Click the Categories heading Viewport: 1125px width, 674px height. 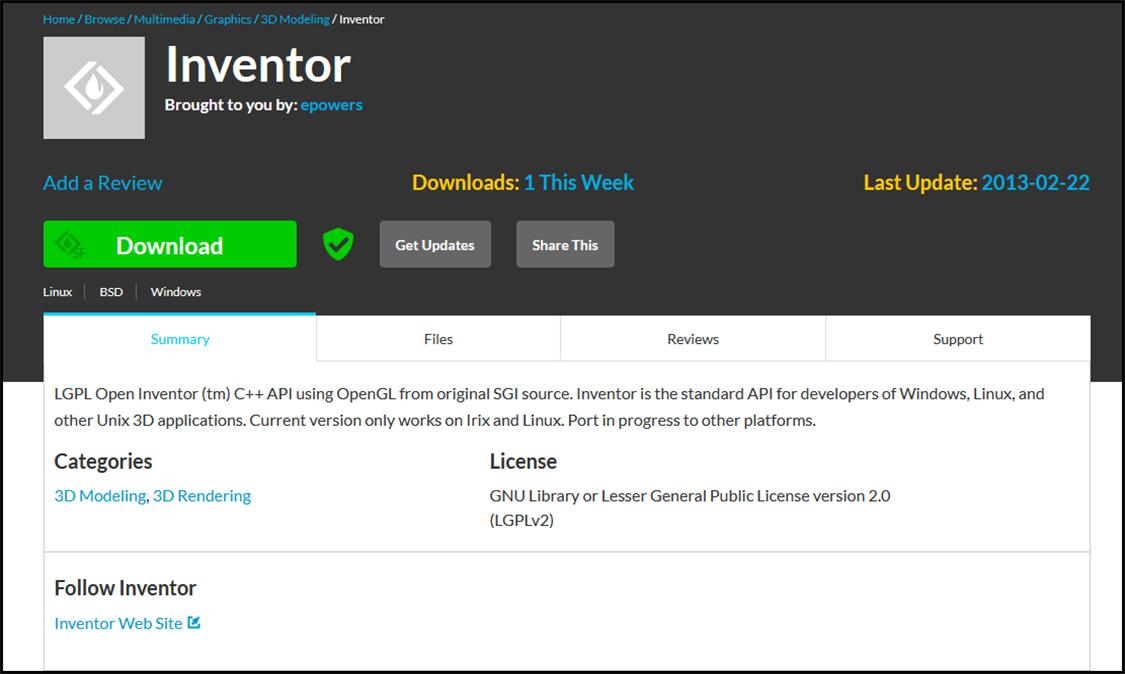point(103,462)
